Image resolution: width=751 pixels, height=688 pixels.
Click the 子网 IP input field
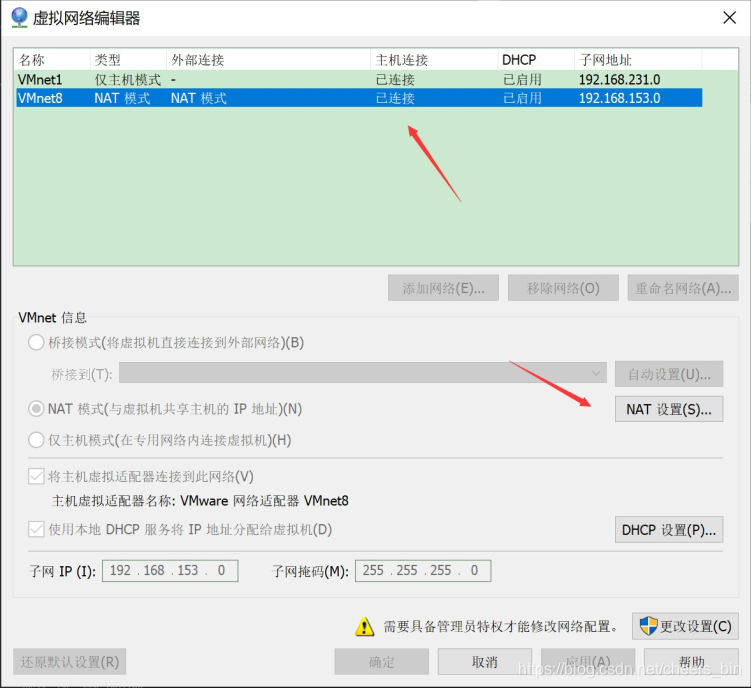pyautogui.click(x=170, y=571)
